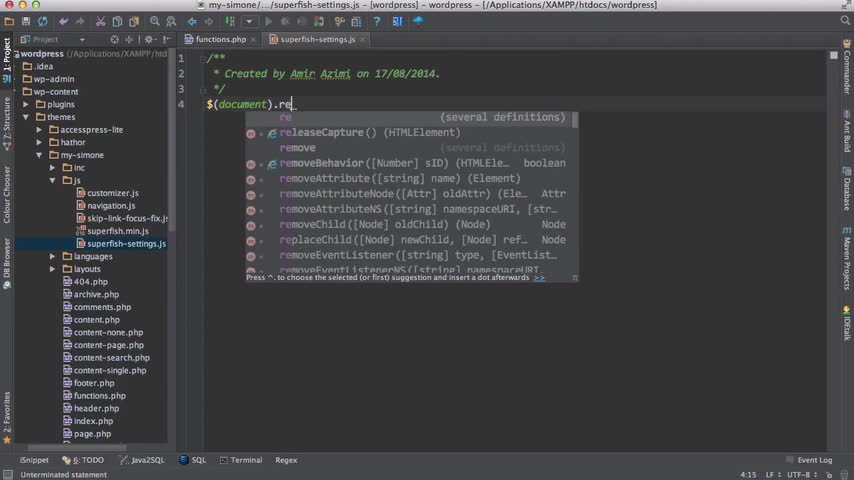The width and height of the screenshot is (854, 480).
Task: Open project folder icon in toolbar
Action: (x=9, y=21)
